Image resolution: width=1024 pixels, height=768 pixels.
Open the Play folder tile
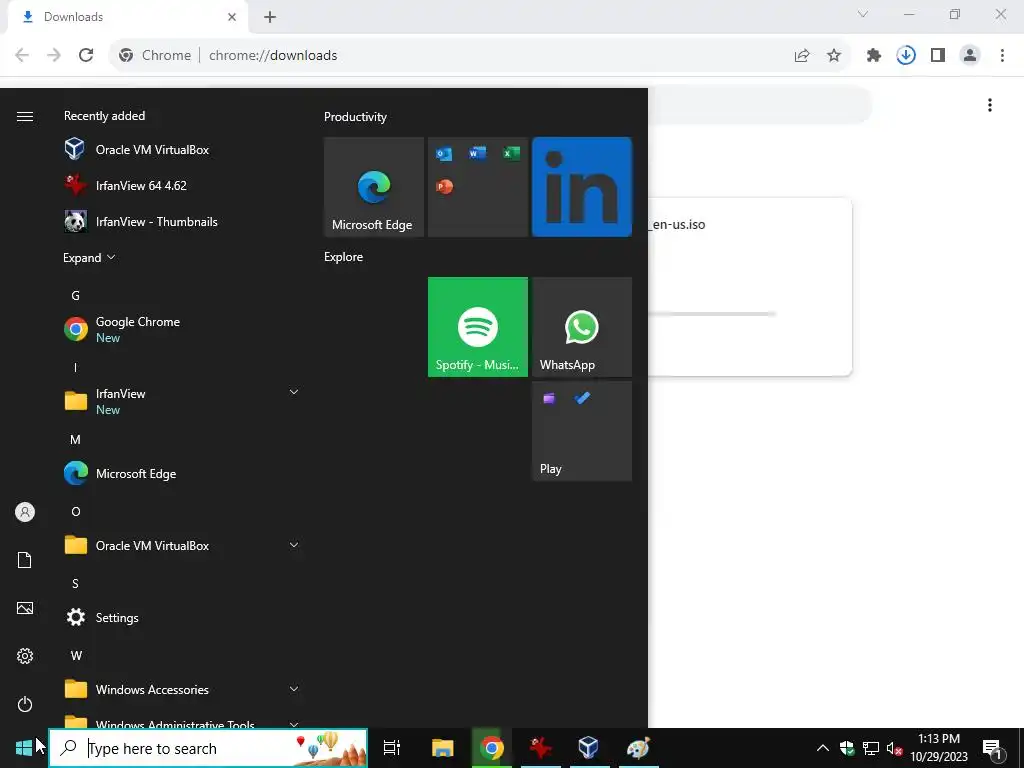582,431
